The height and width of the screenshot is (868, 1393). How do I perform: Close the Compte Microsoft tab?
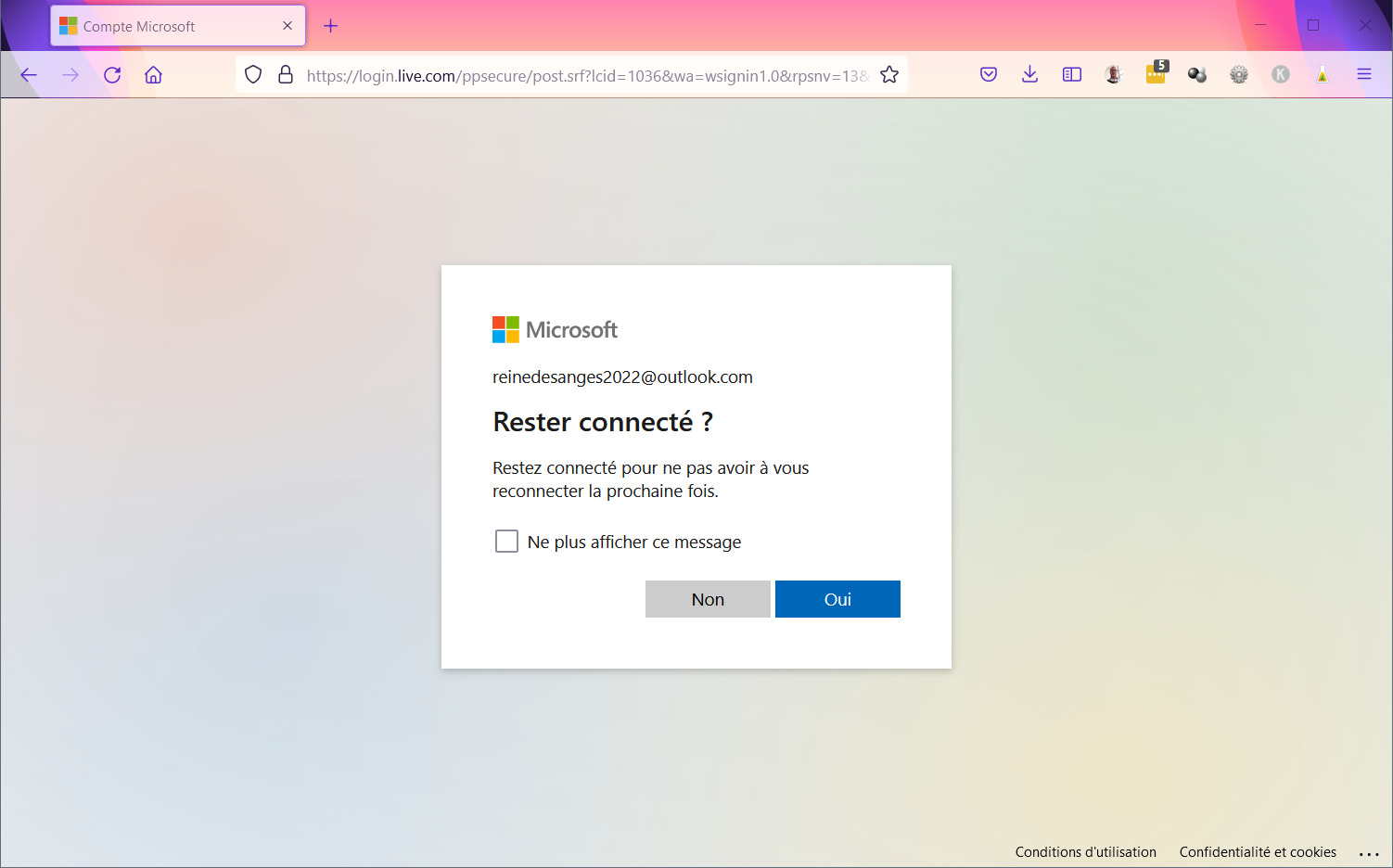coord(288,26)
